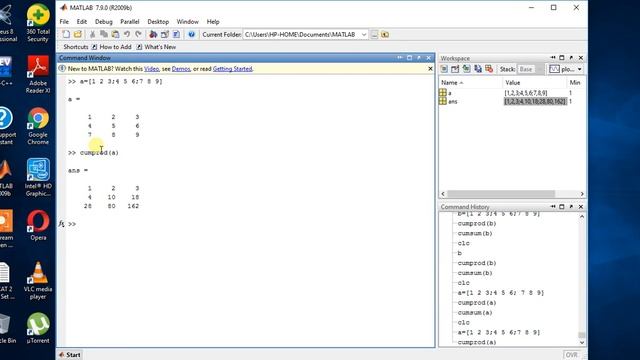640x360 pixels.
Task: Click New variable icon in Workspace toolbar
Action: click(x=444, y=69)
